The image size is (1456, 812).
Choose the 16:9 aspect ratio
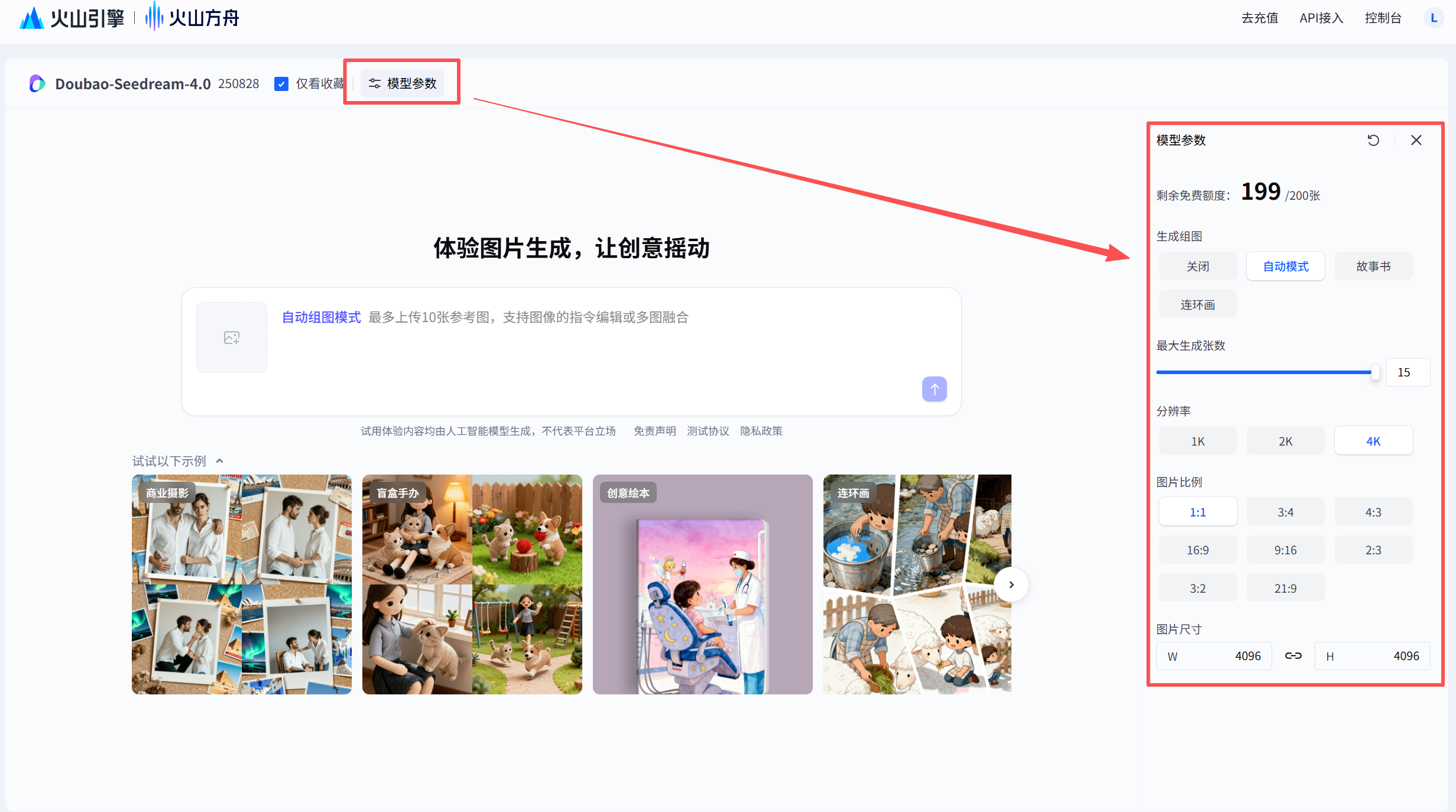pyautogui.click(x=1198, y=550)
